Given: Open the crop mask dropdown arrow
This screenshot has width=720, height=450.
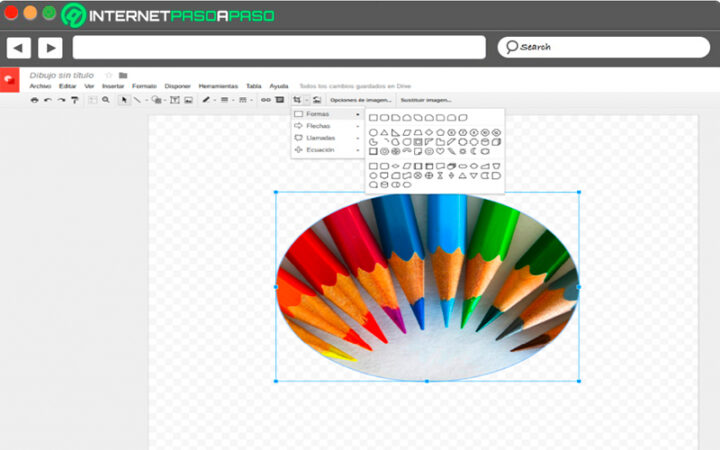Looking at the screenshot, I should click(x=307, y=100).
